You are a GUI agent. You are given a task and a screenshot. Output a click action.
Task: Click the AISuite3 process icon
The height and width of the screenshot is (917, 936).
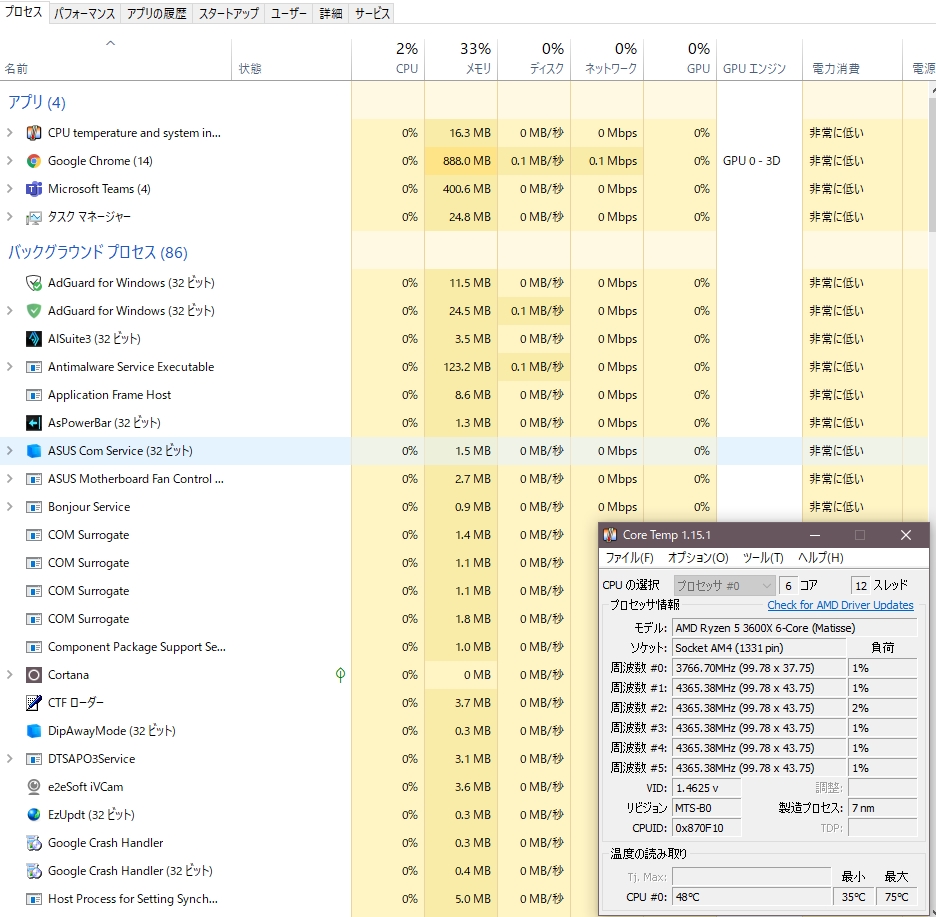click(x=34, y=339)
